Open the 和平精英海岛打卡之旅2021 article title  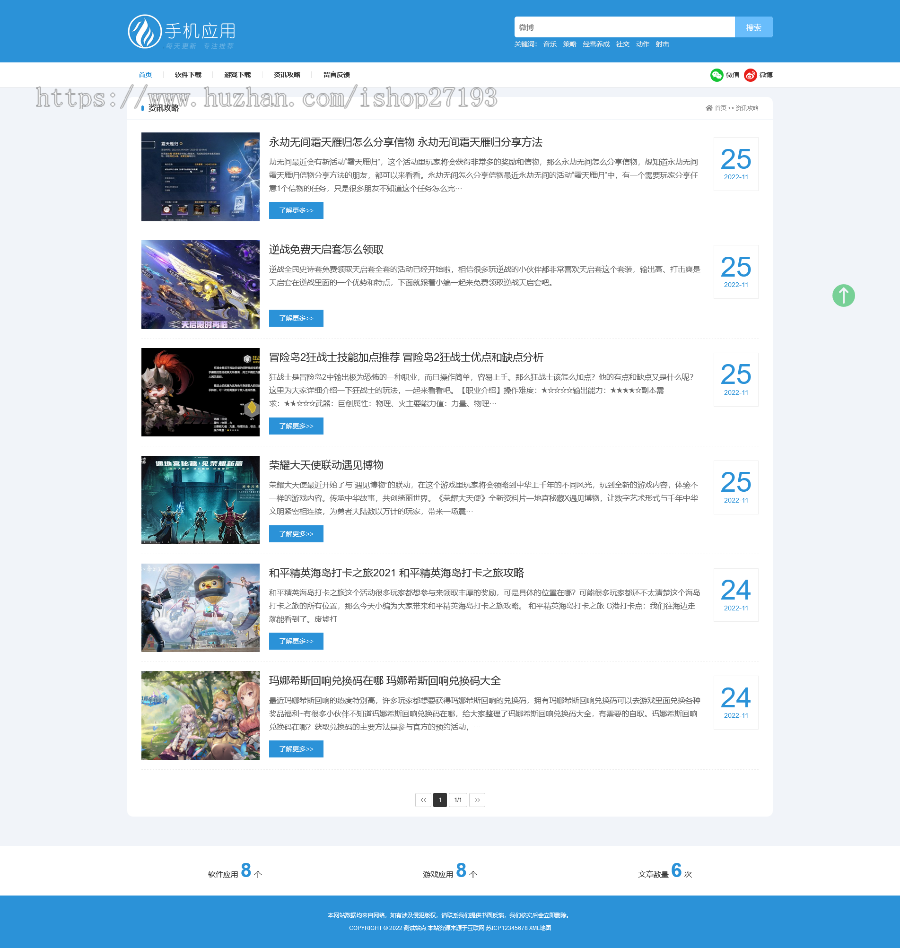[397, 573]
